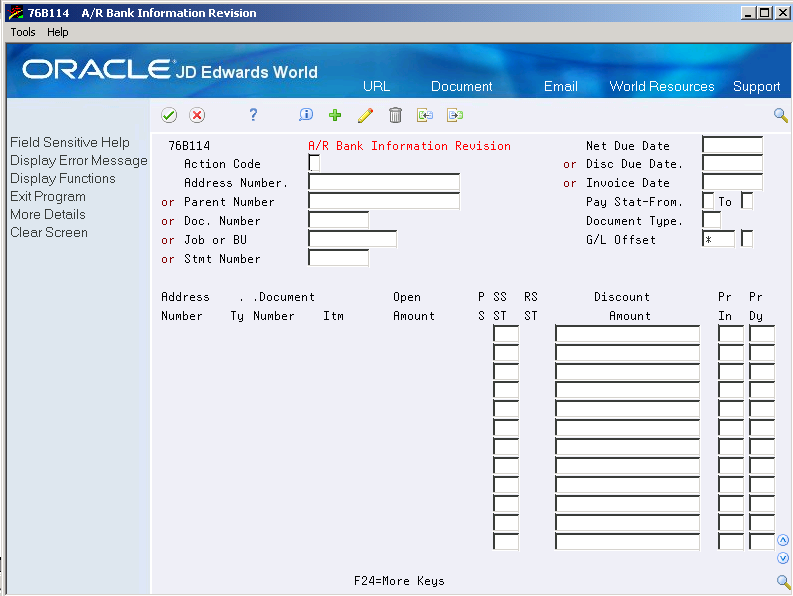Click the scroll up arrow icon
Viewport: 793px width, 596px height.
(783, 540)
